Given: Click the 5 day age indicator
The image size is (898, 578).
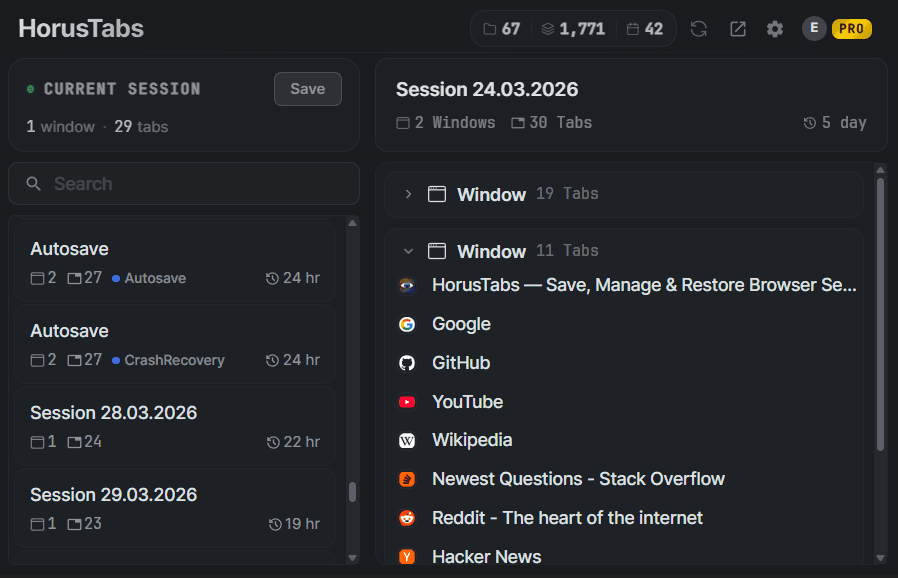Looking at the screenshot, I should [835, 123].
